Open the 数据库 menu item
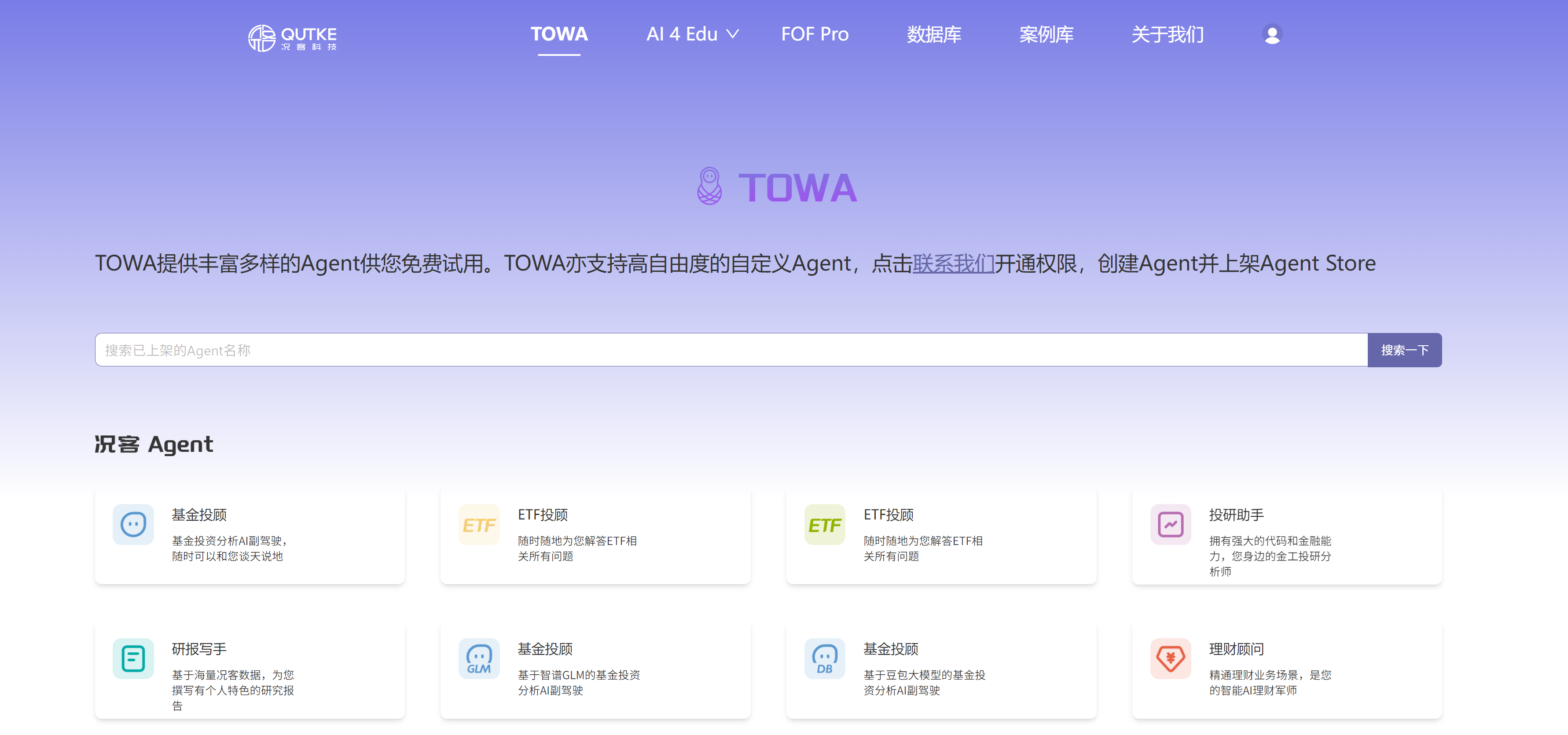The image size is (1568, 735). click(x=934, y=34)
